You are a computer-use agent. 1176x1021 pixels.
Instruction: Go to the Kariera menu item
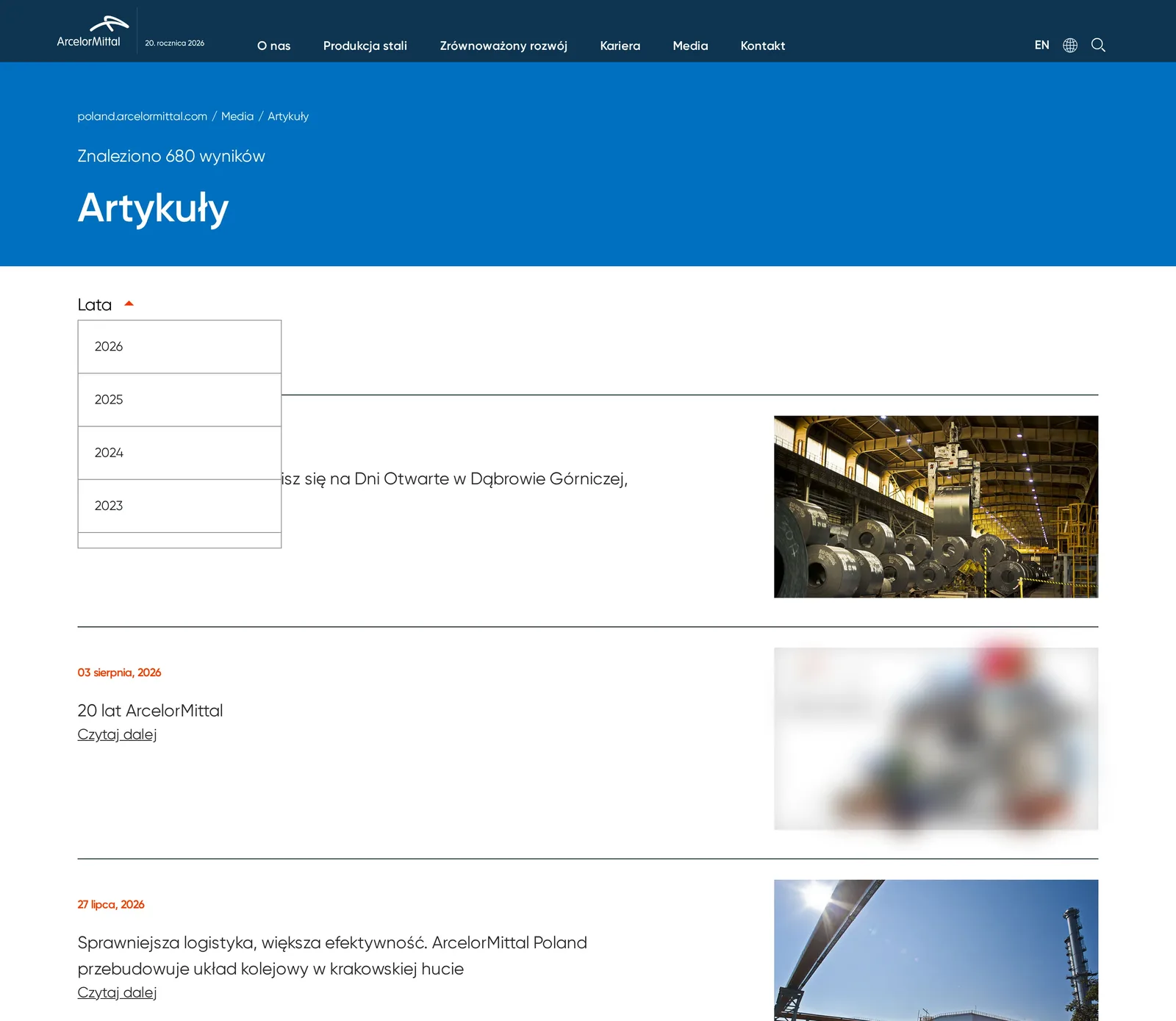tap(620, 46)
